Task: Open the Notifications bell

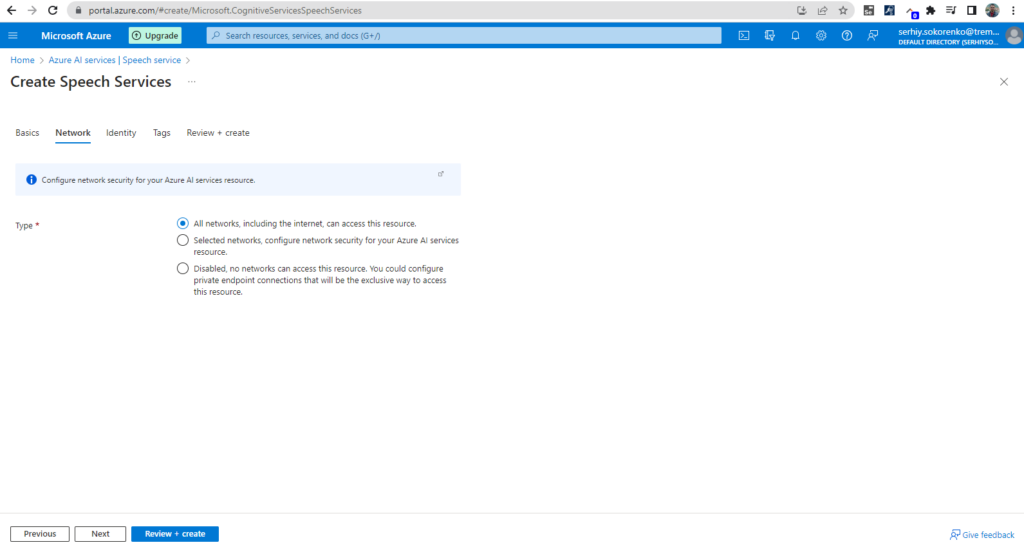Action: pyautogui.click(x=795, y=35)
